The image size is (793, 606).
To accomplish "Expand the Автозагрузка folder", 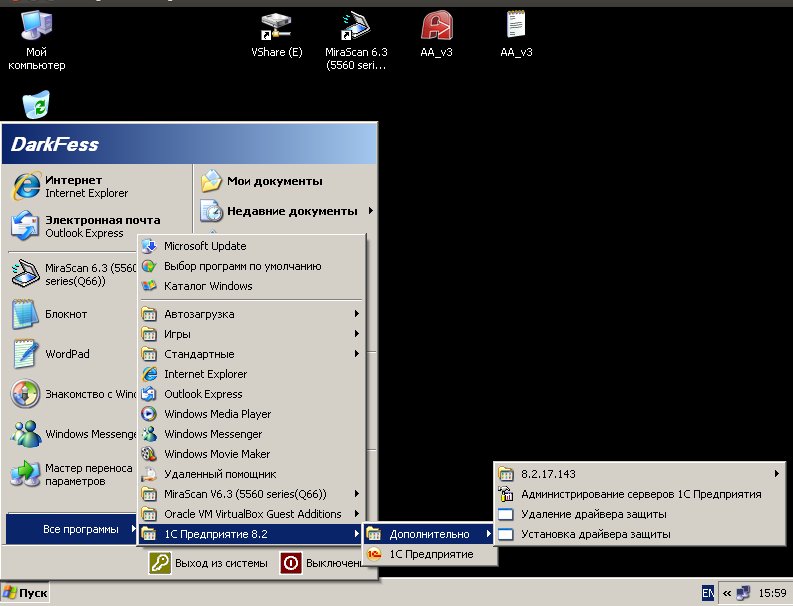I will 251,314.
